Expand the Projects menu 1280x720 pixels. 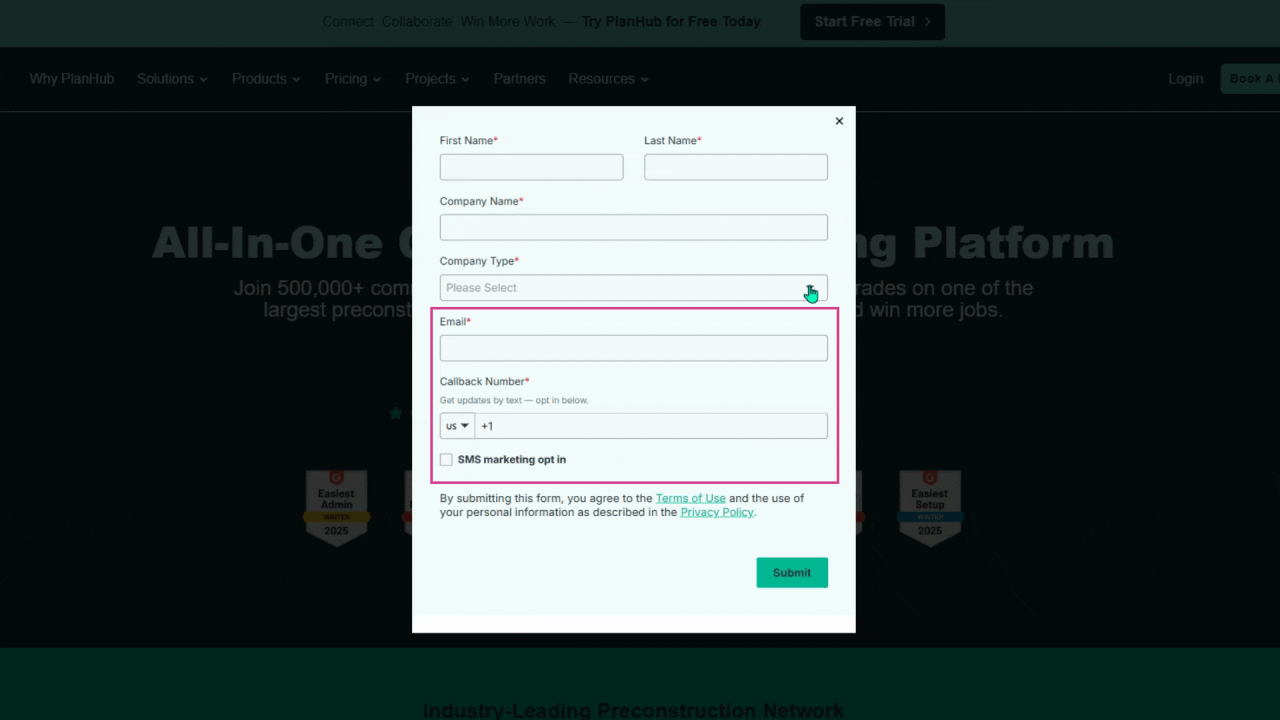tap(437, 79)
